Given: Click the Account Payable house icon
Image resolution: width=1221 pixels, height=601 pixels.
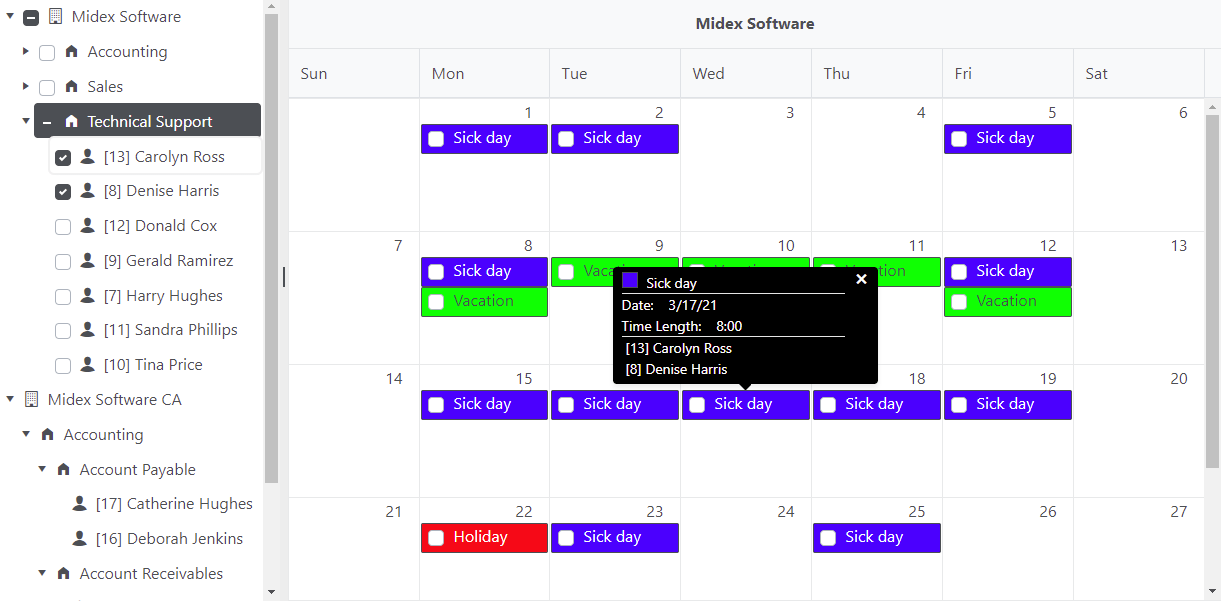Looking at the screenshot, I should (x=64, y=470).
